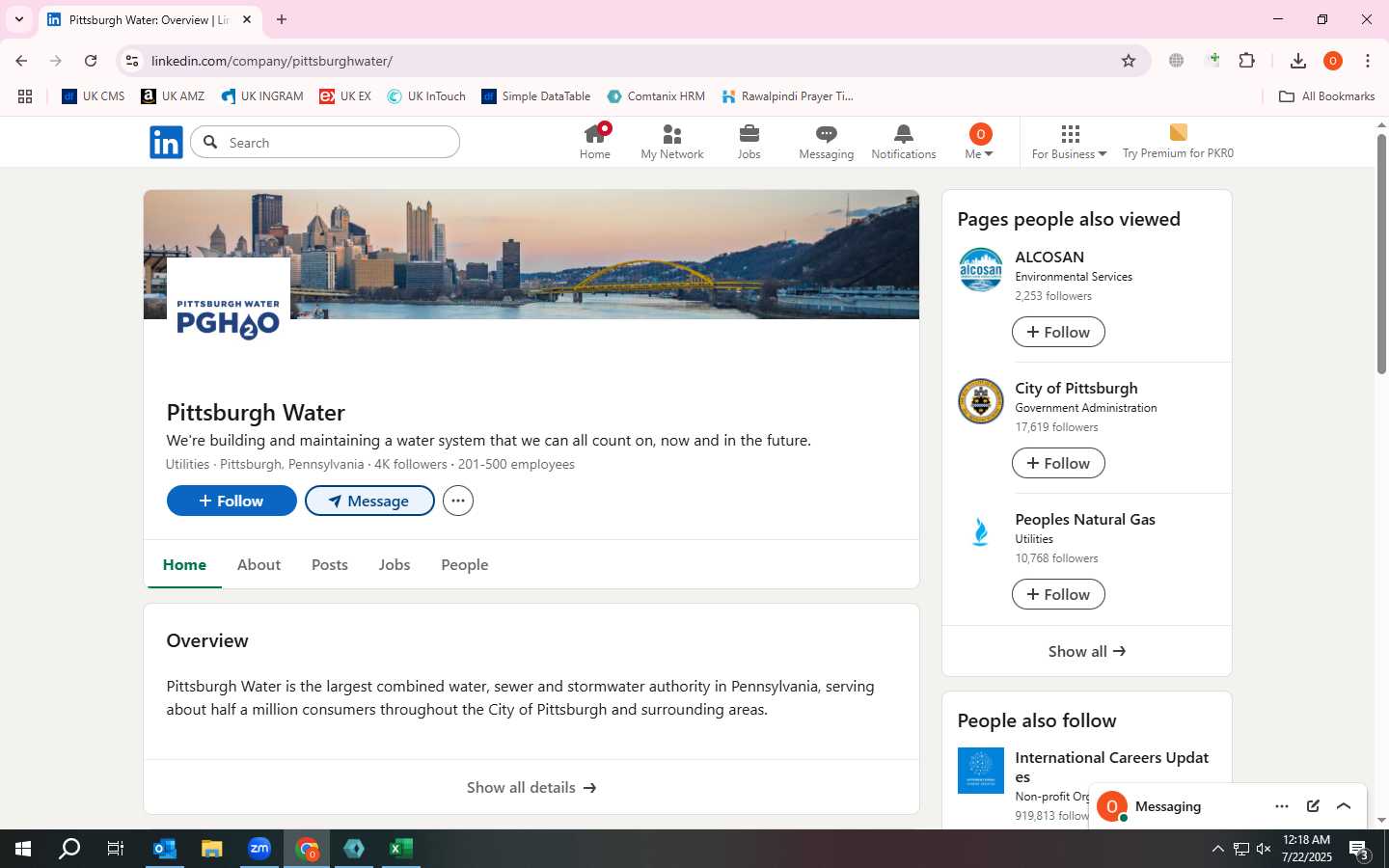Click Try Premium for PKR0 link

click(x=1178, y=142)
